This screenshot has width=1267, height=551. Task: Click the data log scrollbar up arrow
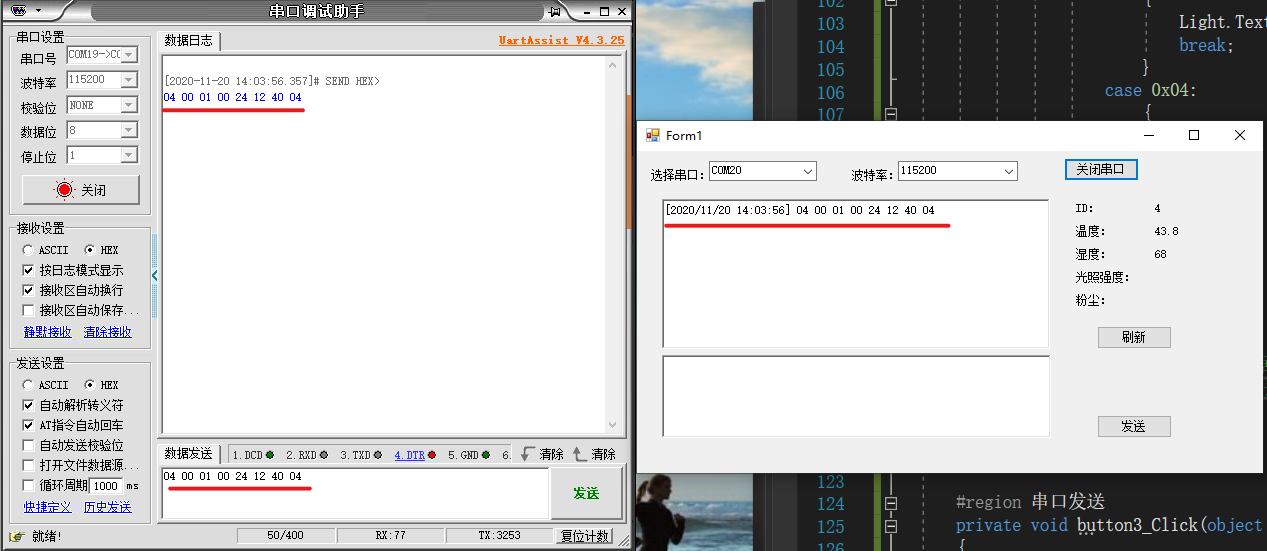coord(615,64)
